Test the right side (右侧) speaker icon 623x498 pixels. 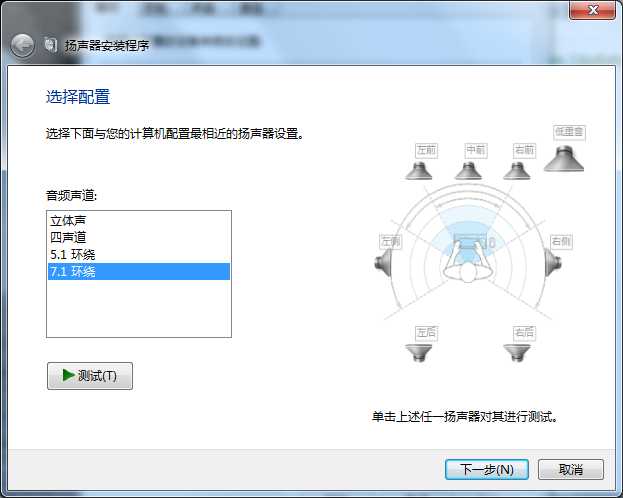pos(553,262)
